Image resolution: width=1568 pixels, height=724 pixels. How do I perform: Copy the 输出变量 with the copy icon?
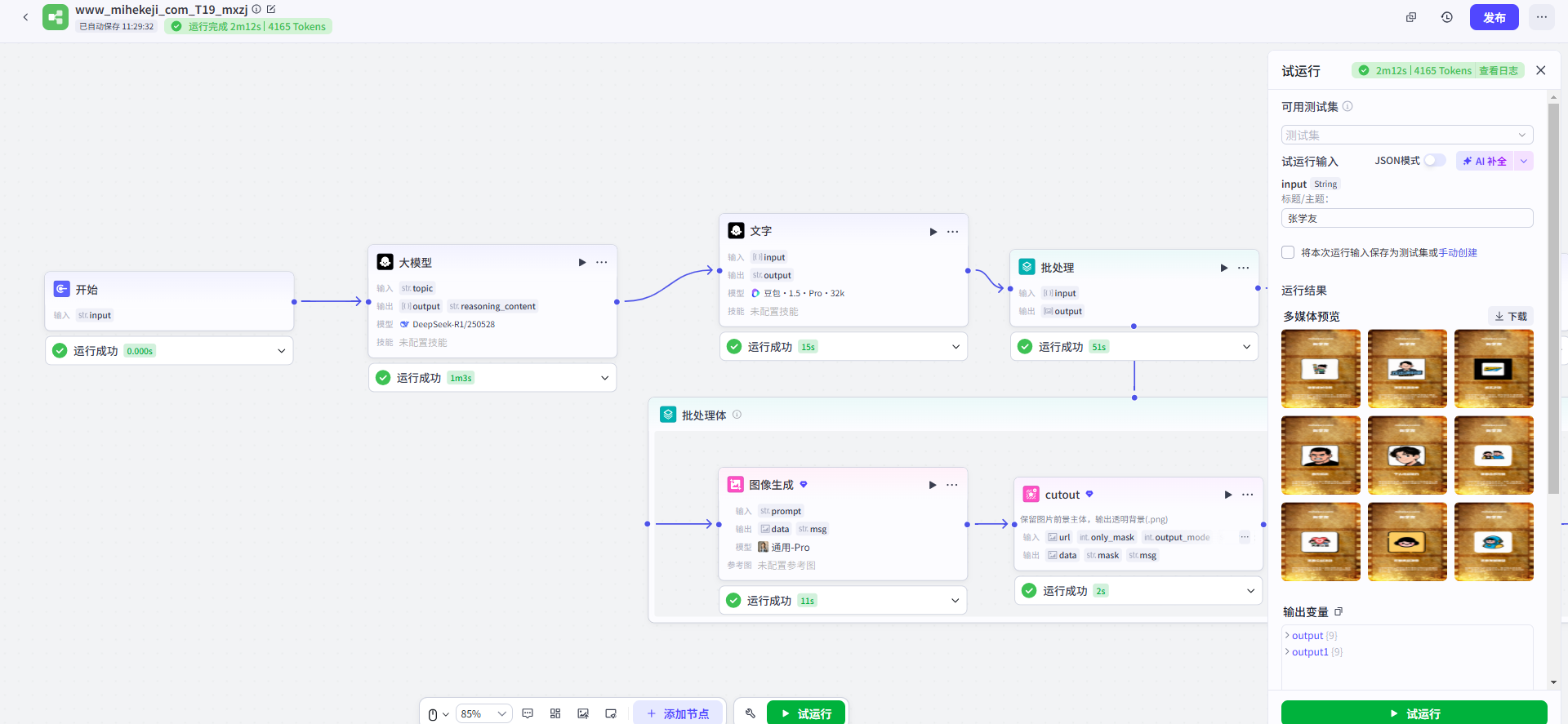click(x=1339, y=611)
